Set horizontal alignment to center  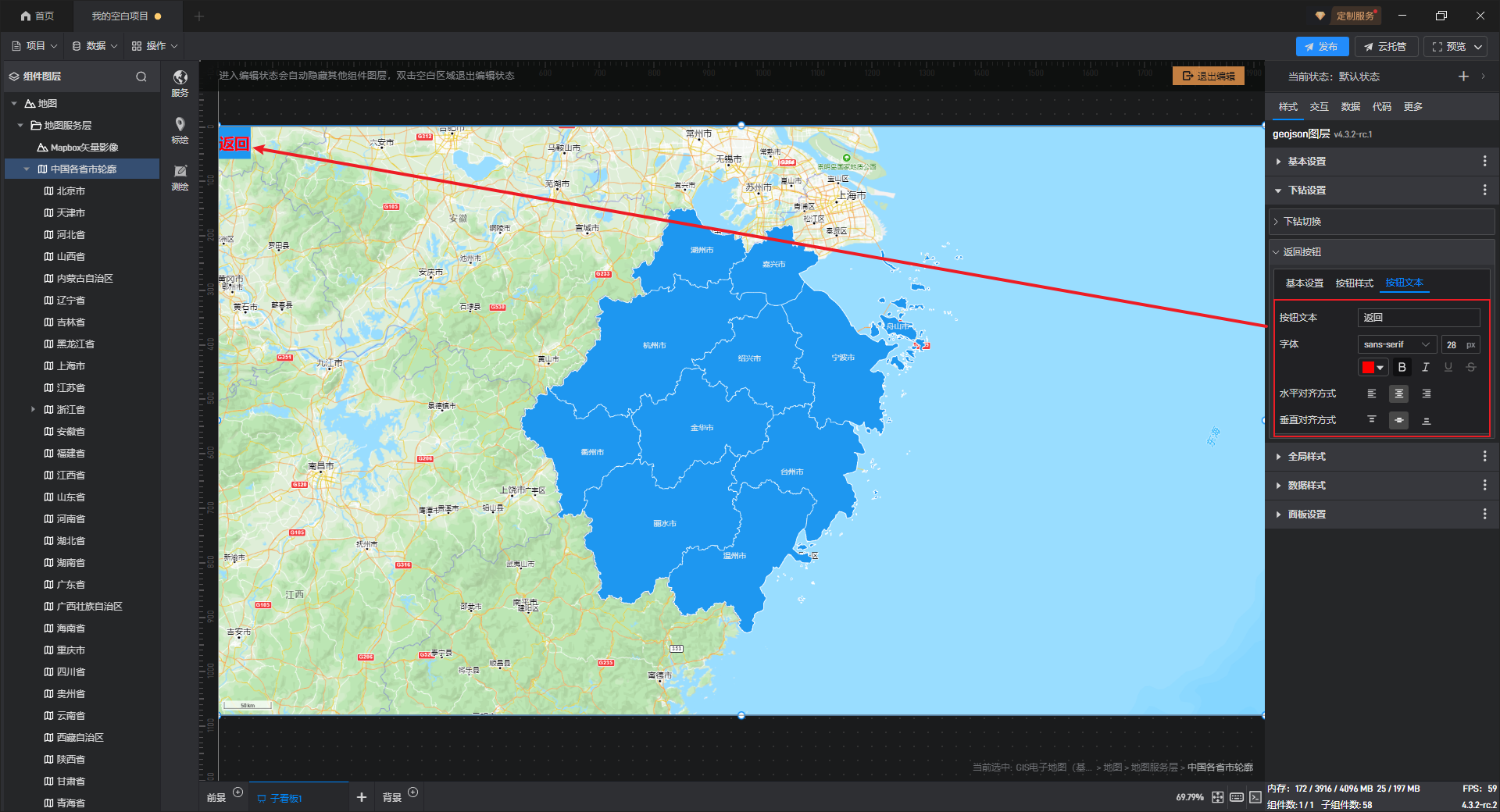[1399, 394]
